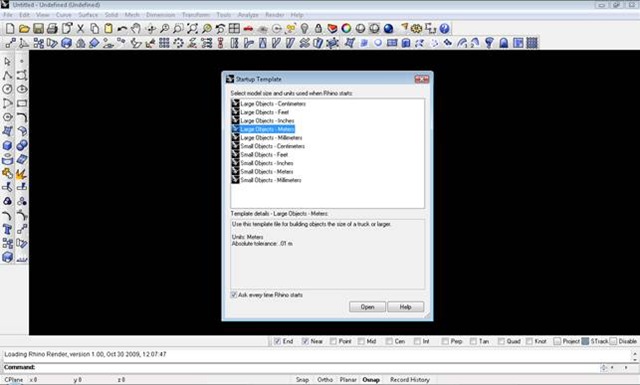Click the New file icon
Screen dimensions: 640x385
(x=10, y=29)
